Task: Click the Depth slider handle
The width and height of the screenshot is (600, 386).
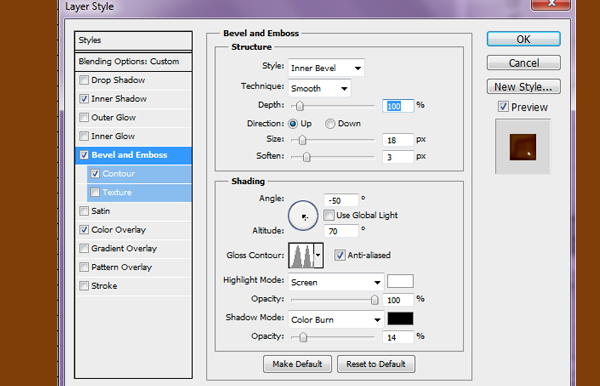Action: [x=300, y=106]
